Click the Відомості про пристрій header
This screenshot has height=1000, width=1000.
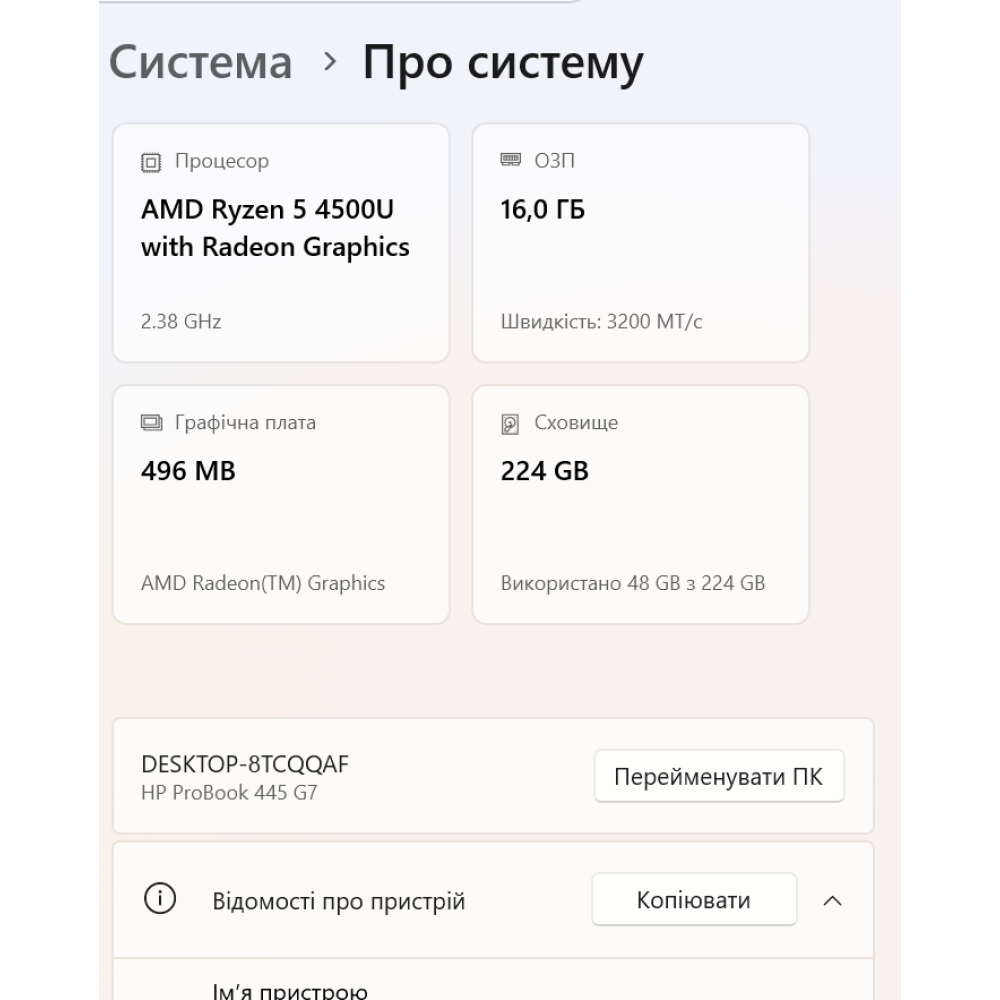339,901
